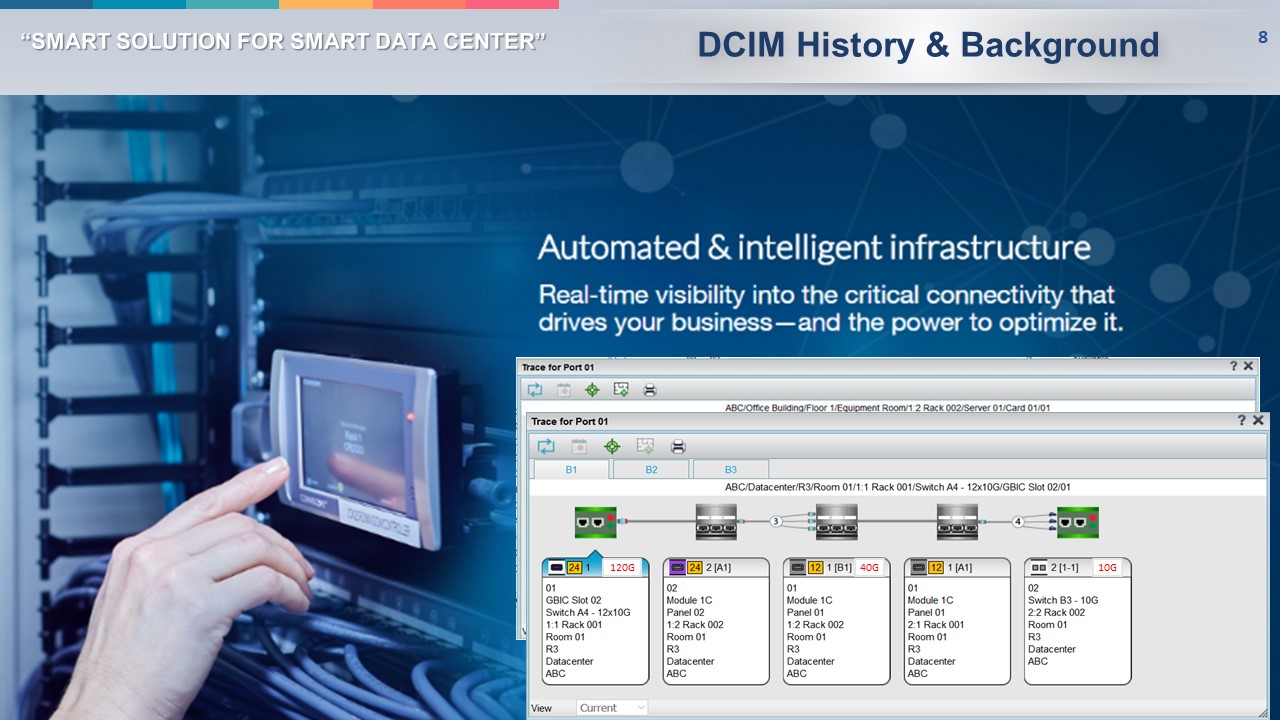
Task: Click connector icon on 1 [B1] card
Action: [x=797, y=568]
